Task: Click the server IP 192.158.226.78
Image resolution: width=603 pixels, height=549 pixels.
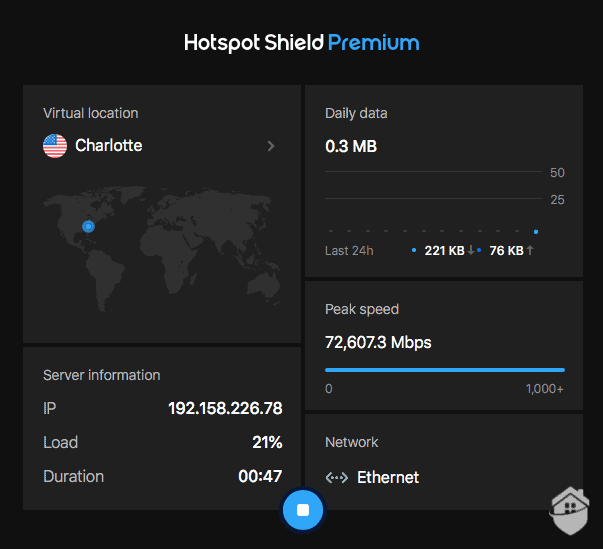Action: (225, 408)
